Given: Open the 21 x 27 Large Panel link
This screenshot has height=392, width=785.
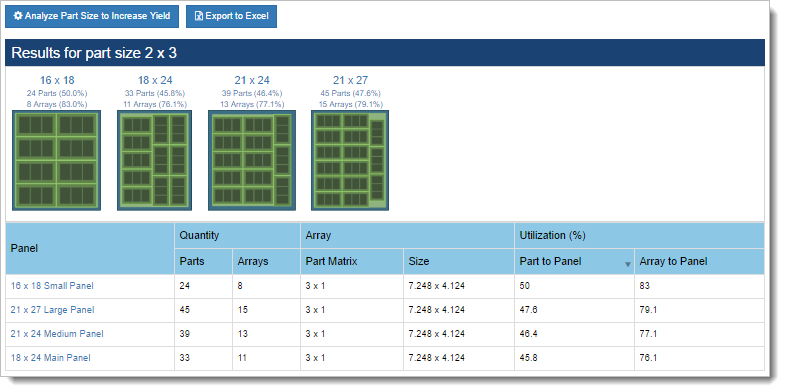Looking at the screenshot, I should point(53,310).
